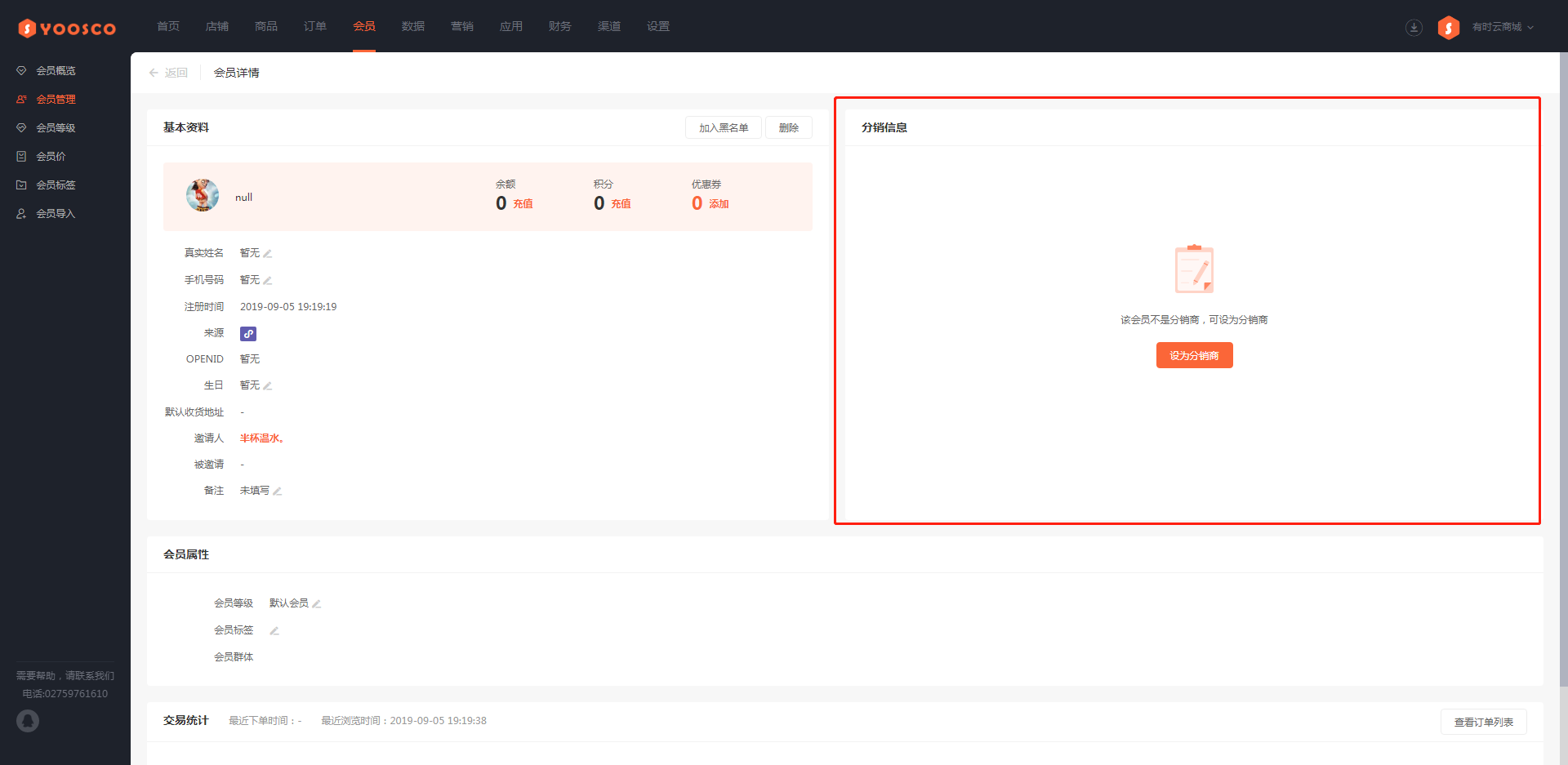The width and height of the screenshot is (1568, 765).
Task: Go back with the 返回 arrow link
Action: (168, 73)
